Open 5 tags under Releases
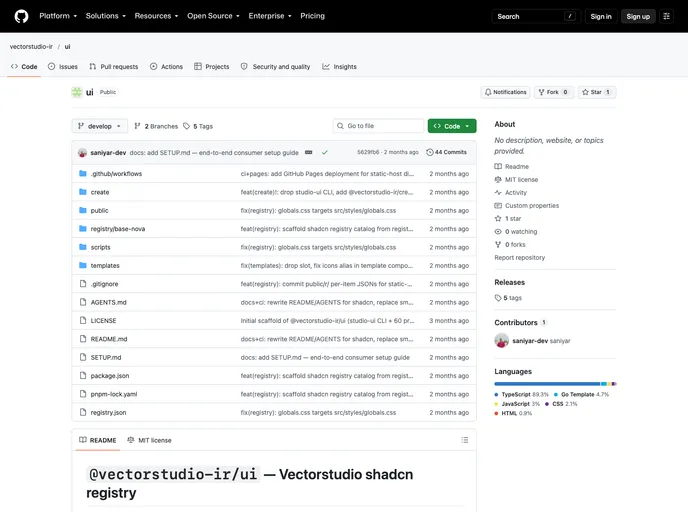The width and height of the screenshot is (688, 512). tap(508, 298)
